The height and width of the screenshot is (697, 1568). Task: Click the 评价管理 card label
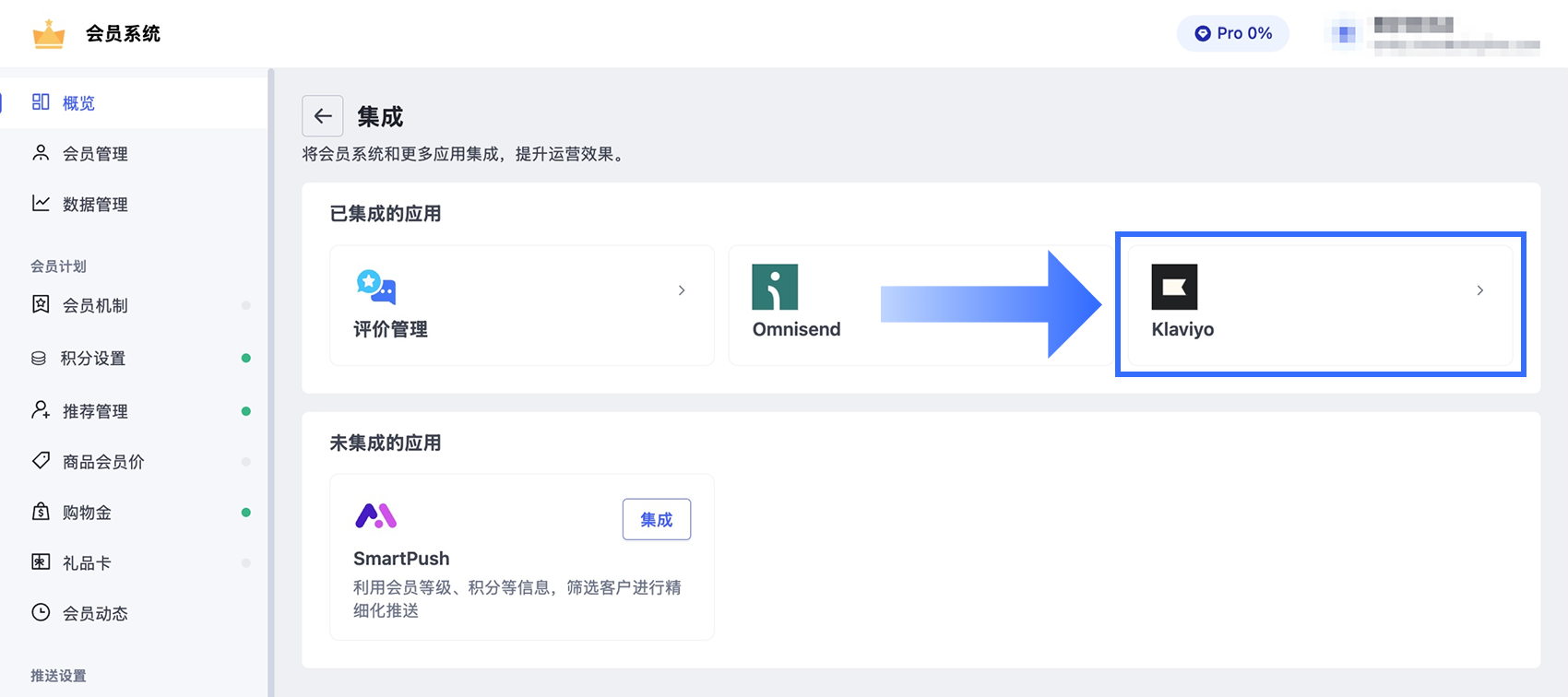click(x=390, y=329)
